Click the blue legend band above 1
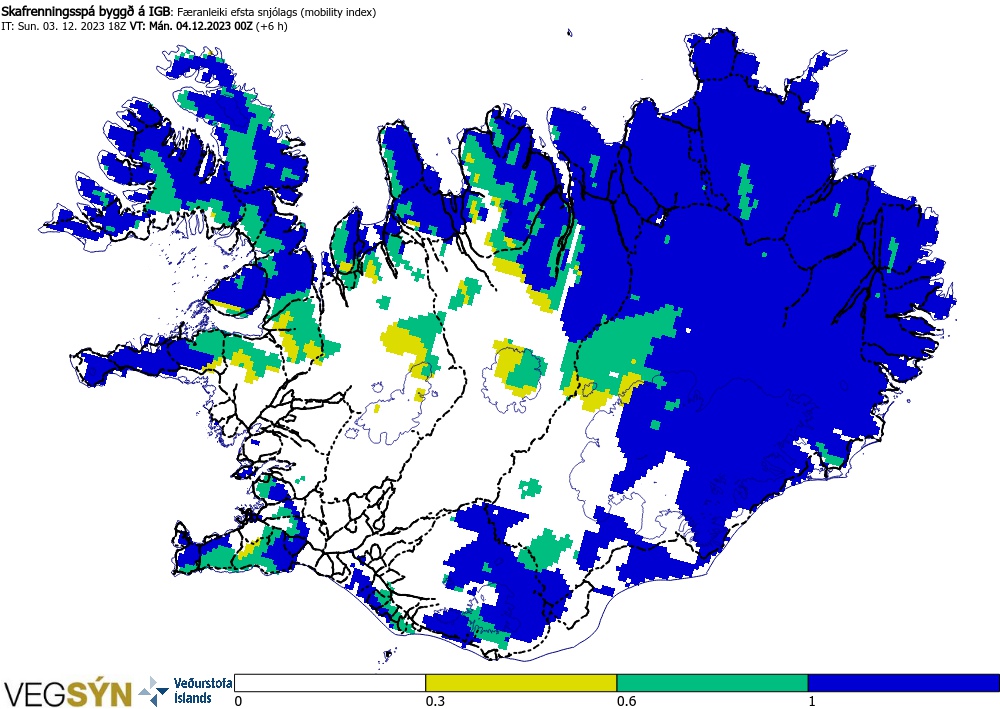 pyautogui.click(x=904, y=683)
